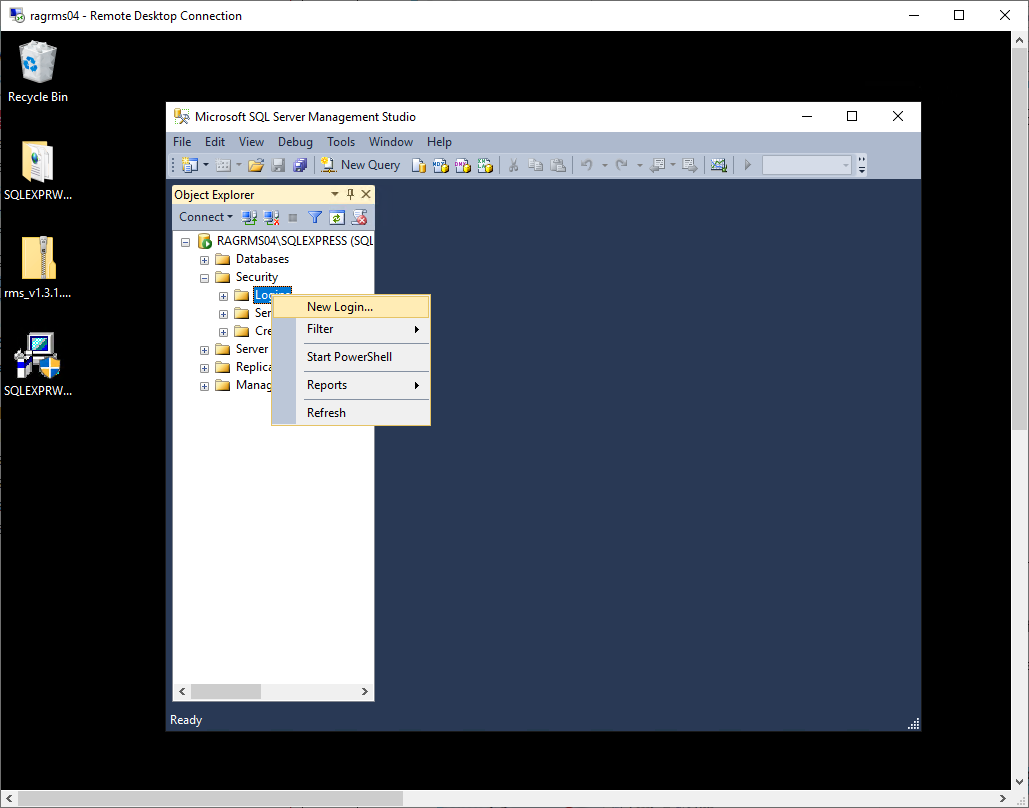Toggle the Object Explorer auto-hide pin
The height and width of the screenshot is (808, 1029).
tap(350, 194)
